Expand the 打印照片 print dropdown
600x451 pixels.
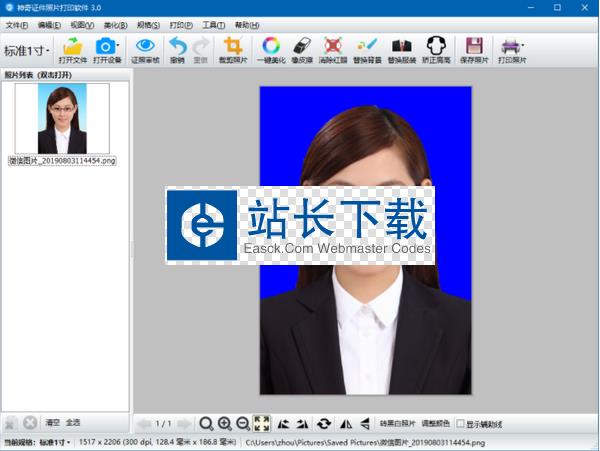[521, 46]
